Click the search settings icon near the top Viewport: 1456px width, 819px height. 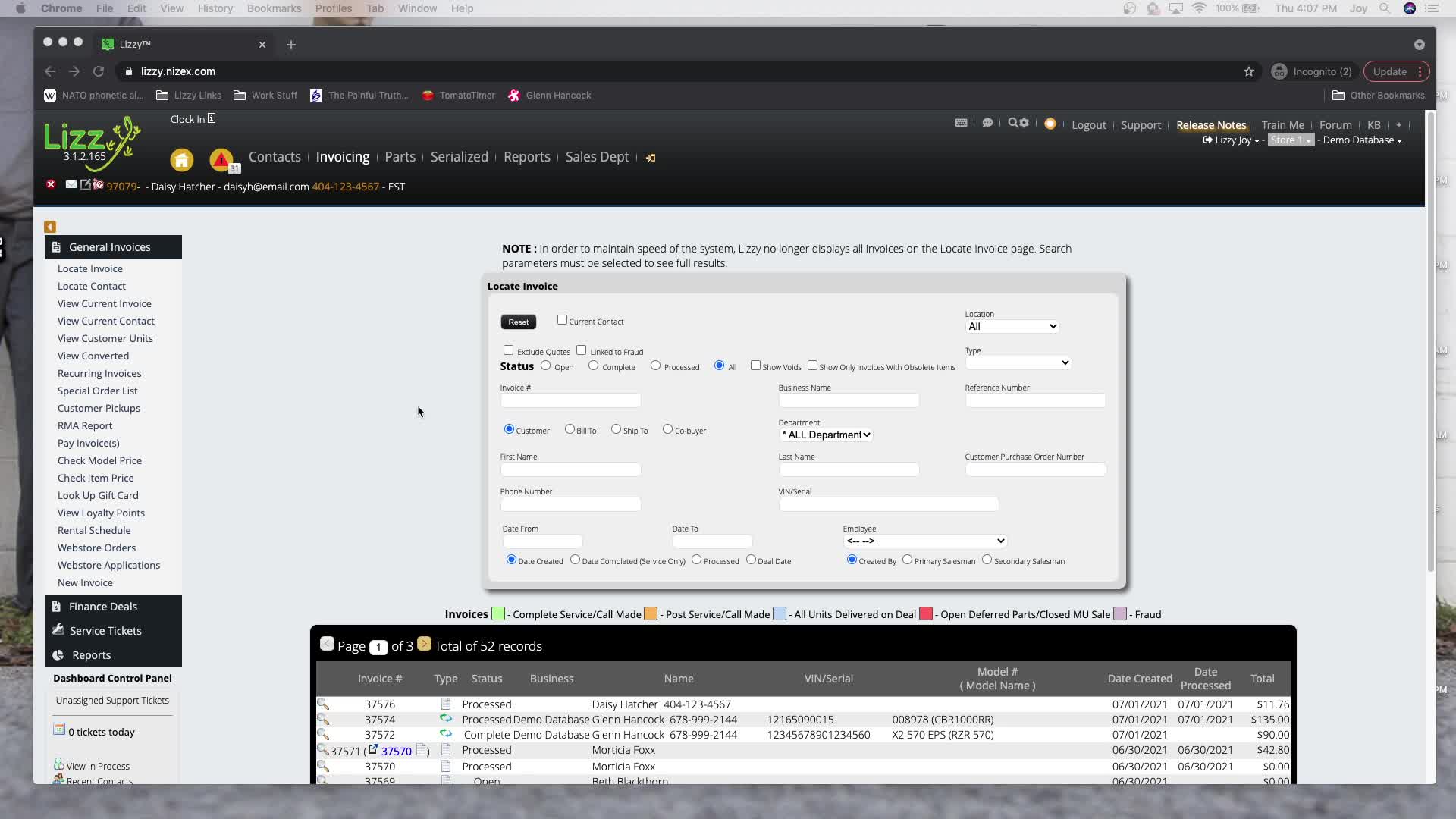pyautogui.click(x=1020, y=121)
